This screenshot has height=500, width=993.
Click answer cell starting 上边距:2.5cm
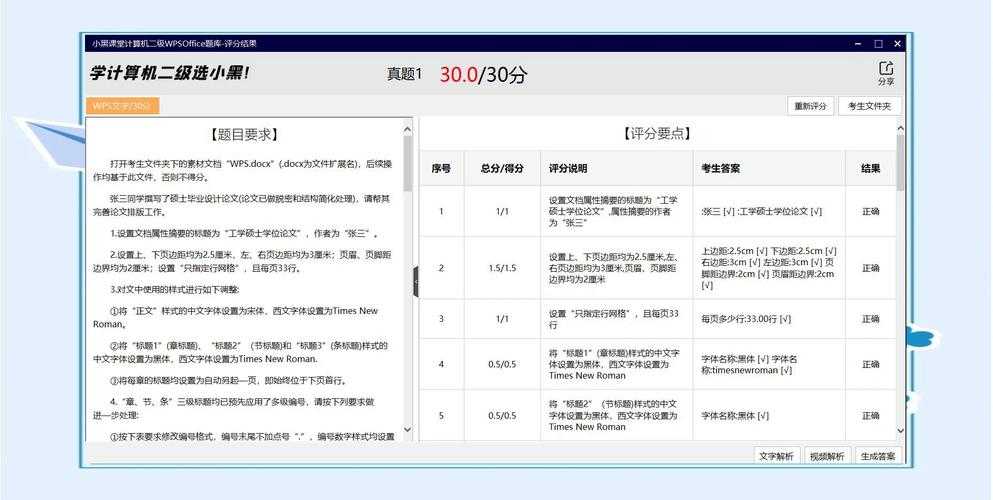[769, 268]
